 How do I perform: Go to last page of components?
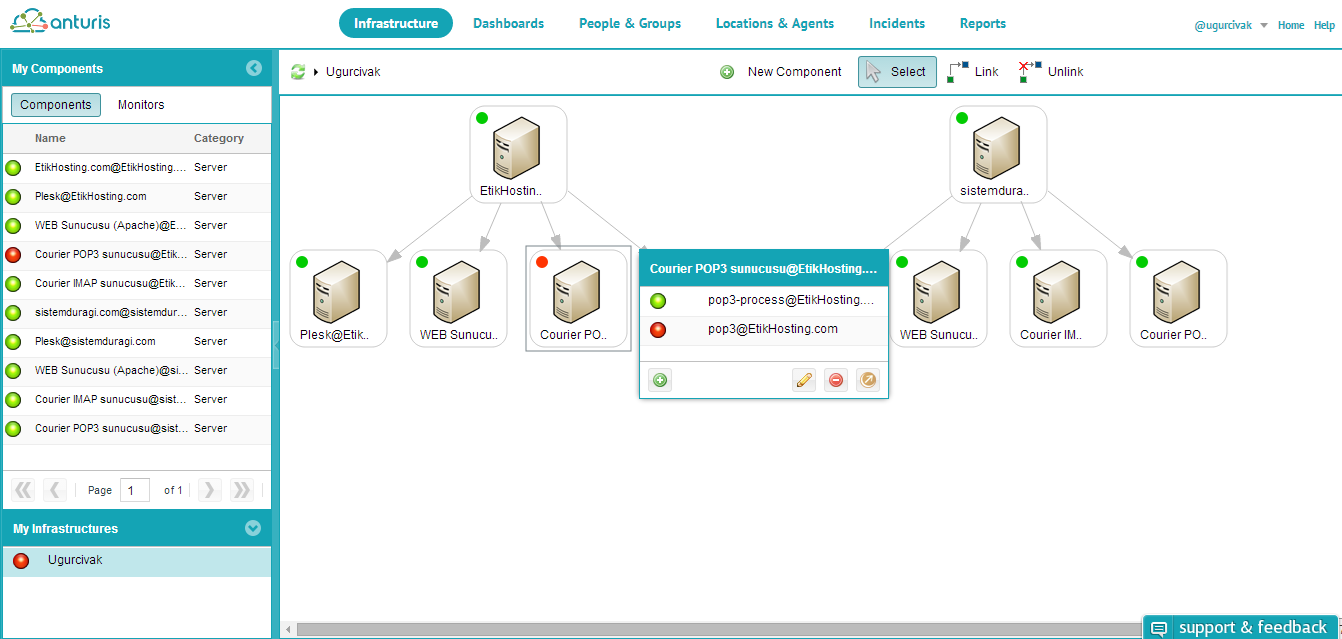(x=241, y=490)
